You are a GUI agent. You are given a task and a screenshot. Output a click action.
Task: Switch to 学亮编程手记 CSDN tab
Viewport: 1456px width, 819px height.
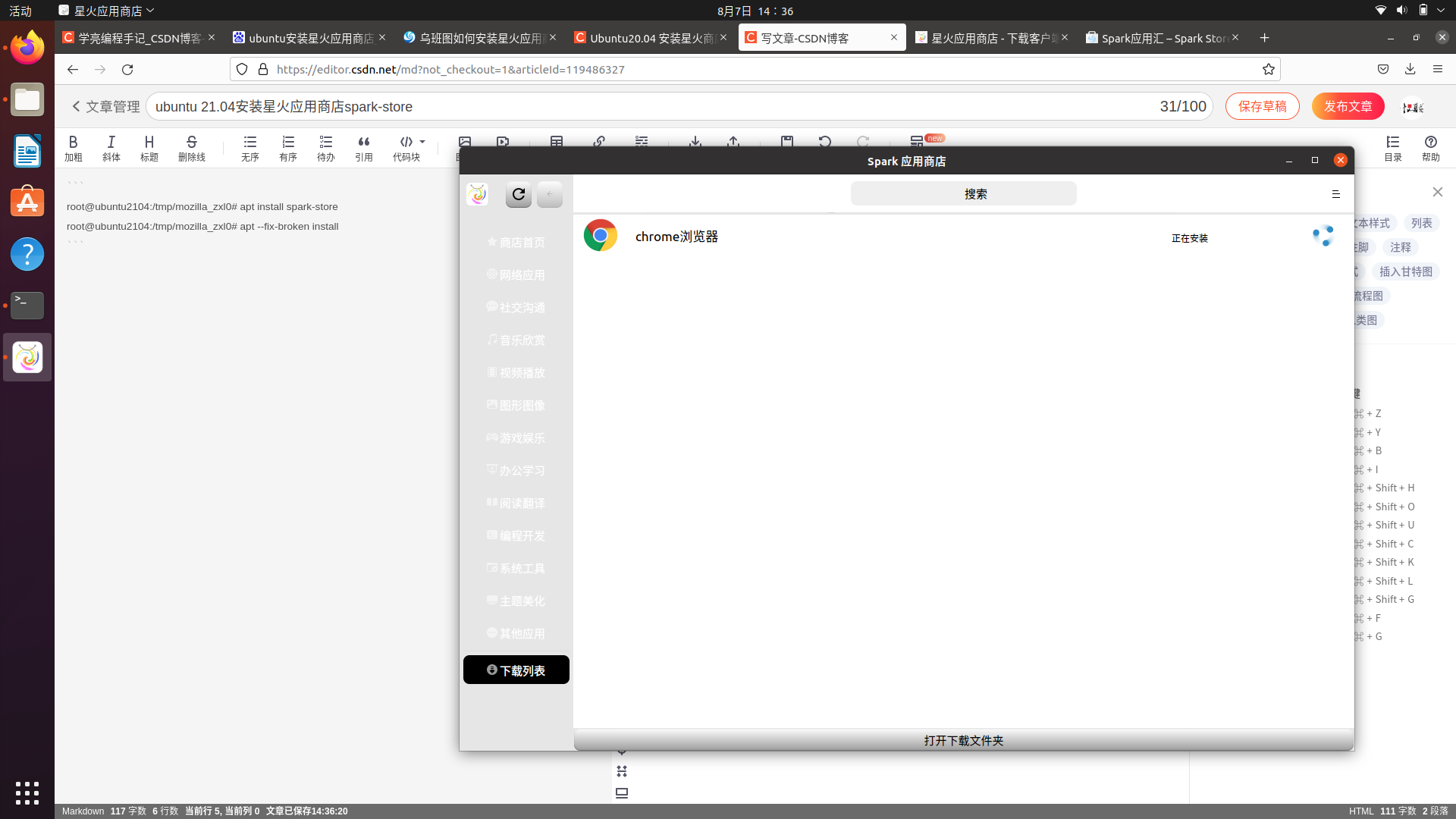(139, 38)
